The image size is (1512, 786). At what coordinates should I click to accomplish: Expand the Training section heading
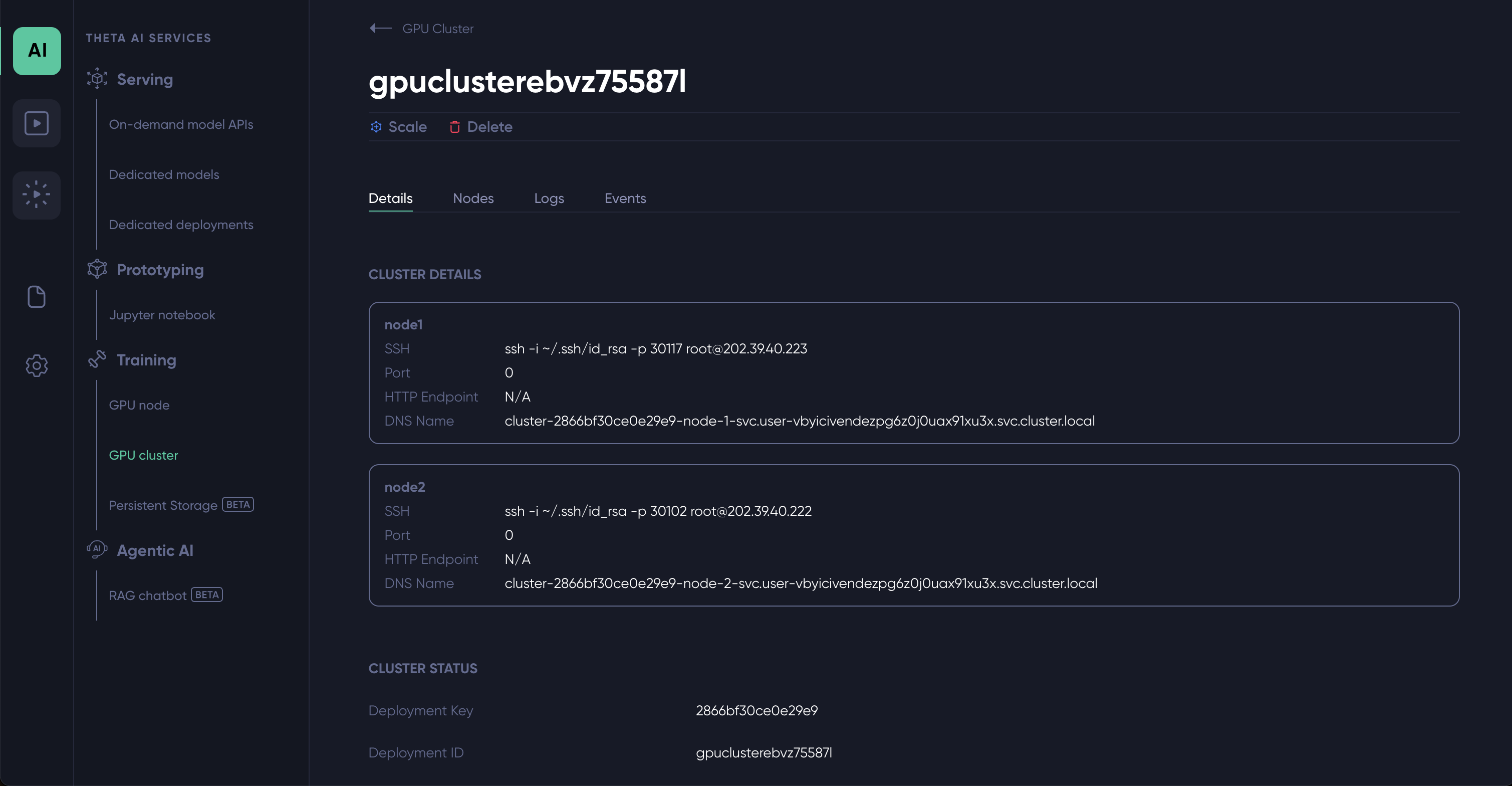146,360
